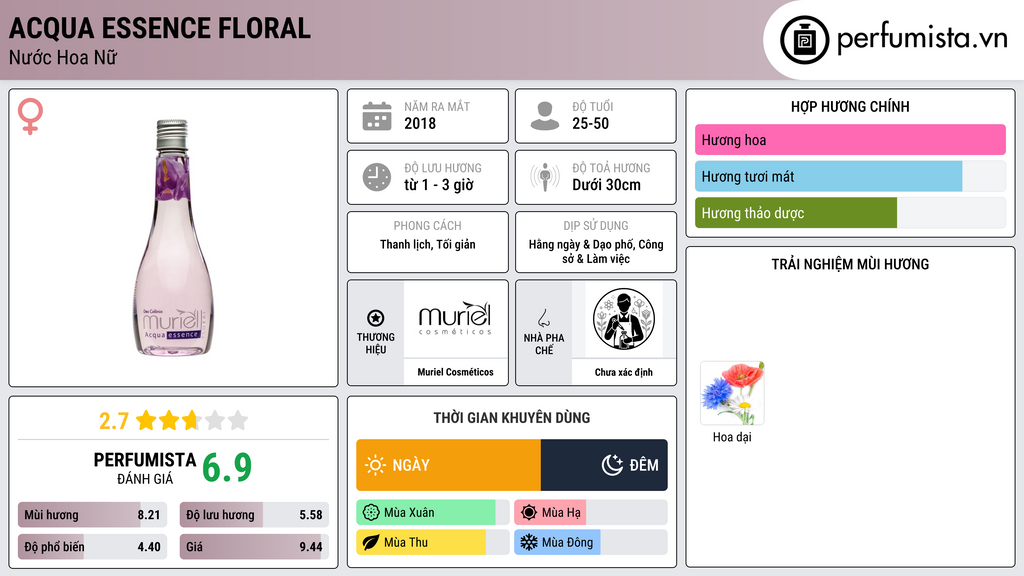Click the person icon beside Độ tuổi
1024x576 pixels.
(545, 116)
